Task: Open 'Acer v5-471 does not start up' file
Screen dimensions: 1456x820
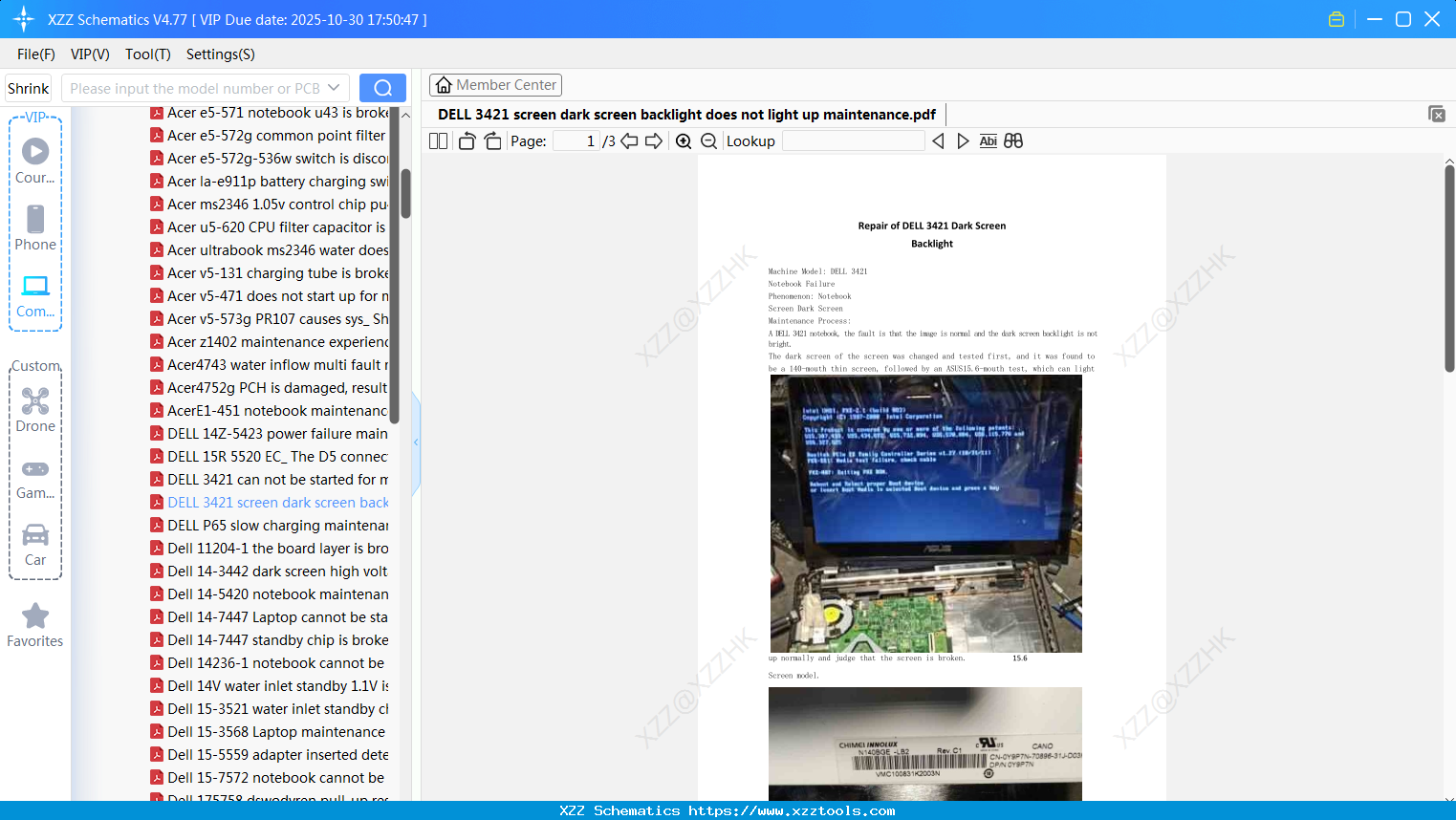Action: pyautogui.click(x=270, y=296)
